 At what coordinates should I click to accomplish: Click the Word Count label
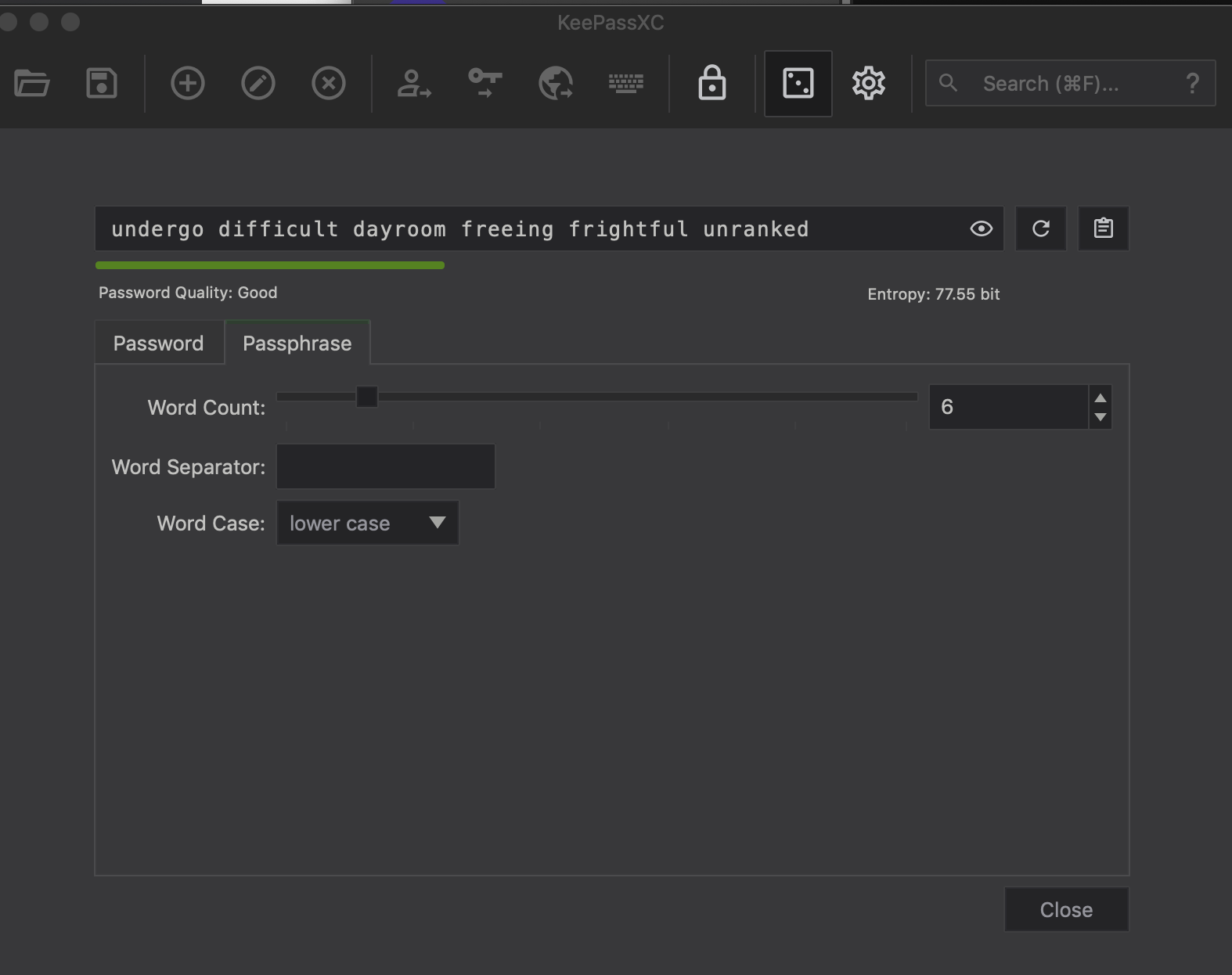(x=207, y=408)
